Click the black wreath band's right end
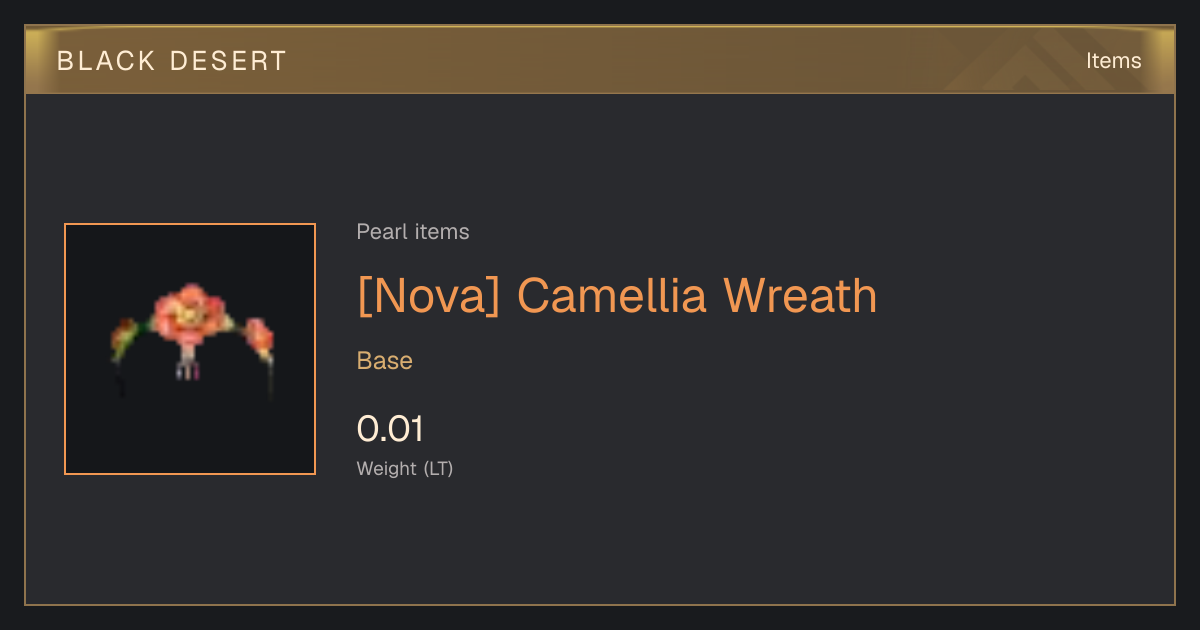 click(270, 378)
